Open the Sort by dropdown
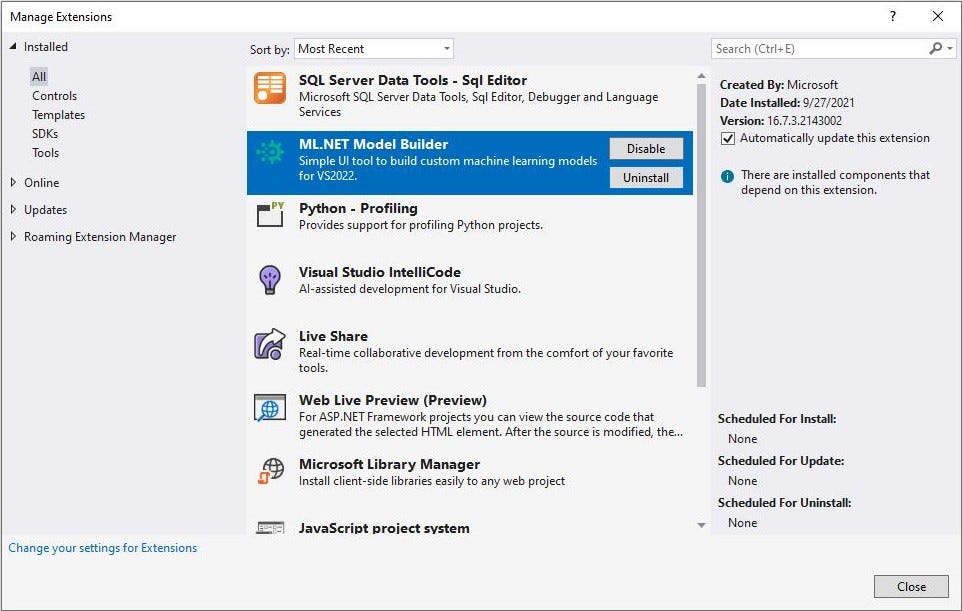The image size is (962, 611). click(x=374, y=48)
